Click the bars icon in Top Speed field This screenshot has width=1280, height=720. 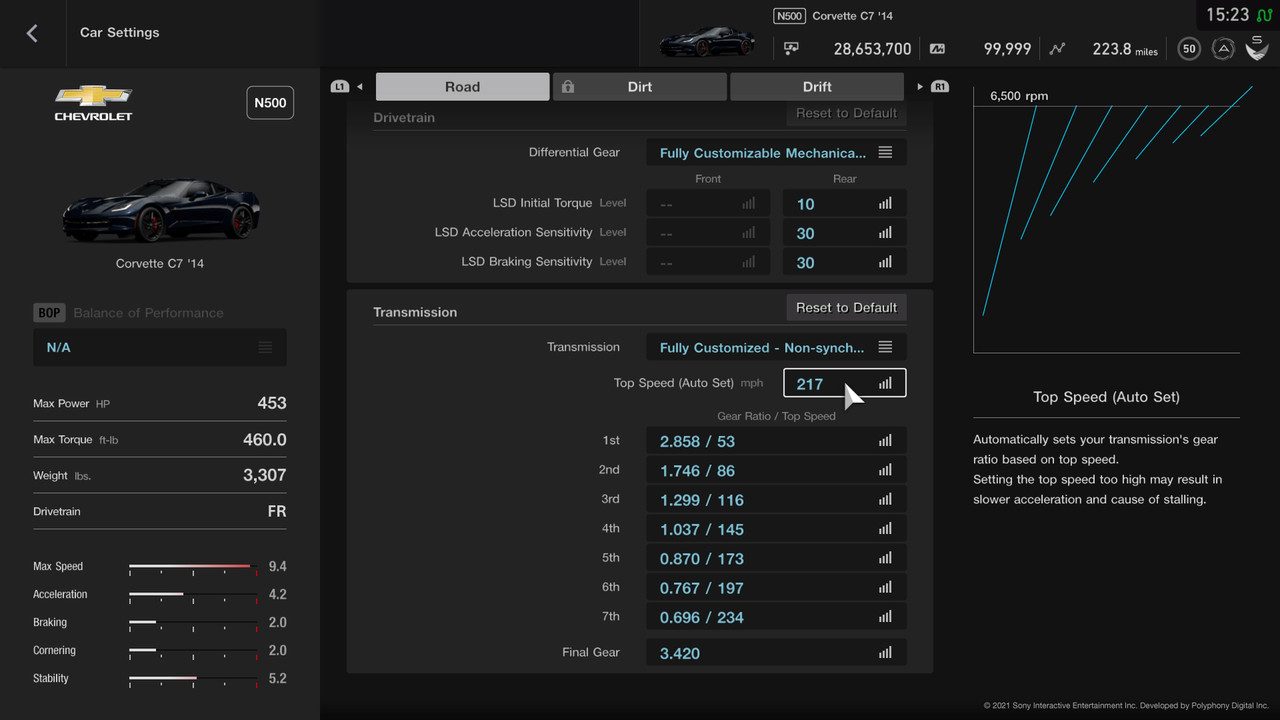[885, 383]
